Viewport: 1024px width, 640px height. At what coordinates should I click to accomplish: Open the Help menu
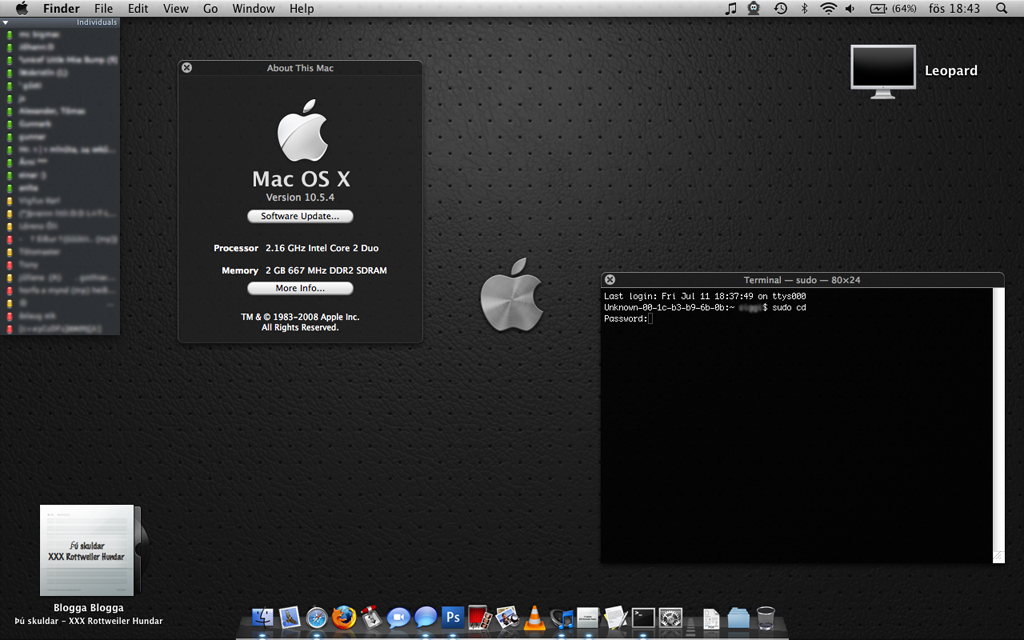tap(302, 8)
